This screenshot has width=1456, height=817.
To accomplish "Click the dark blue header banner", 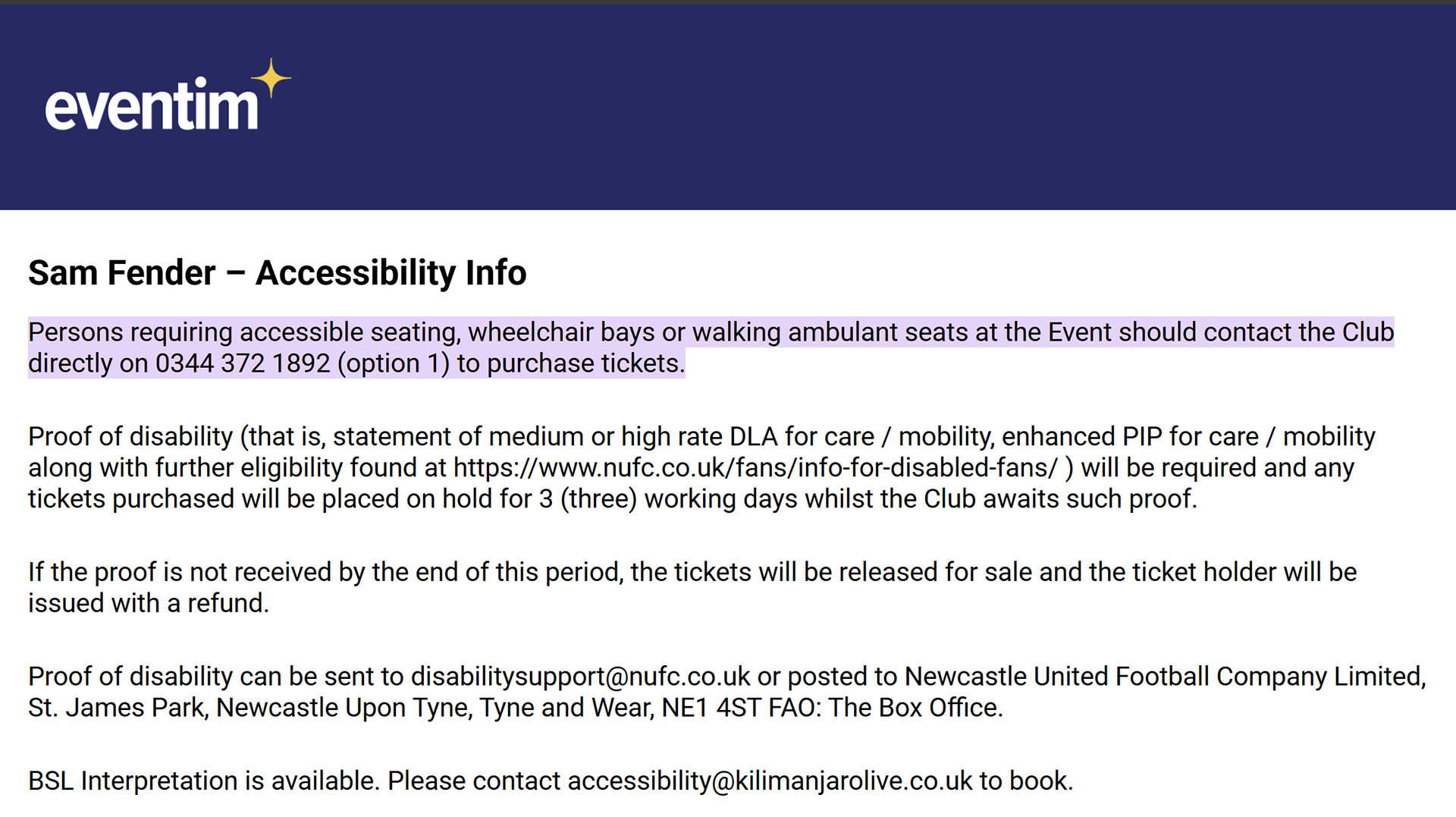I will pos(728,107).
